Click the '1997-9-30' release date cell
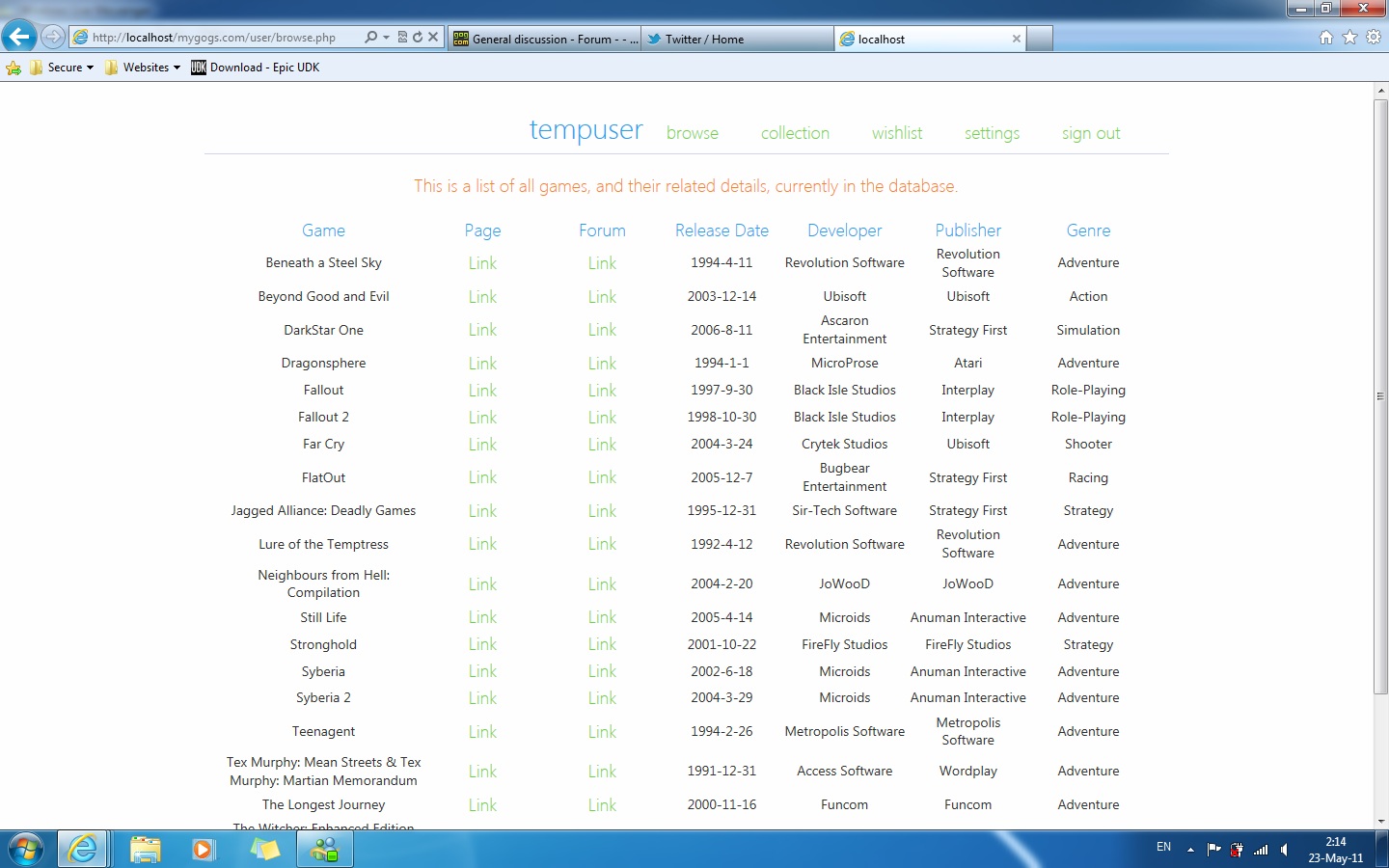Viewport: 1389px width, 868px height. point(722,390)
